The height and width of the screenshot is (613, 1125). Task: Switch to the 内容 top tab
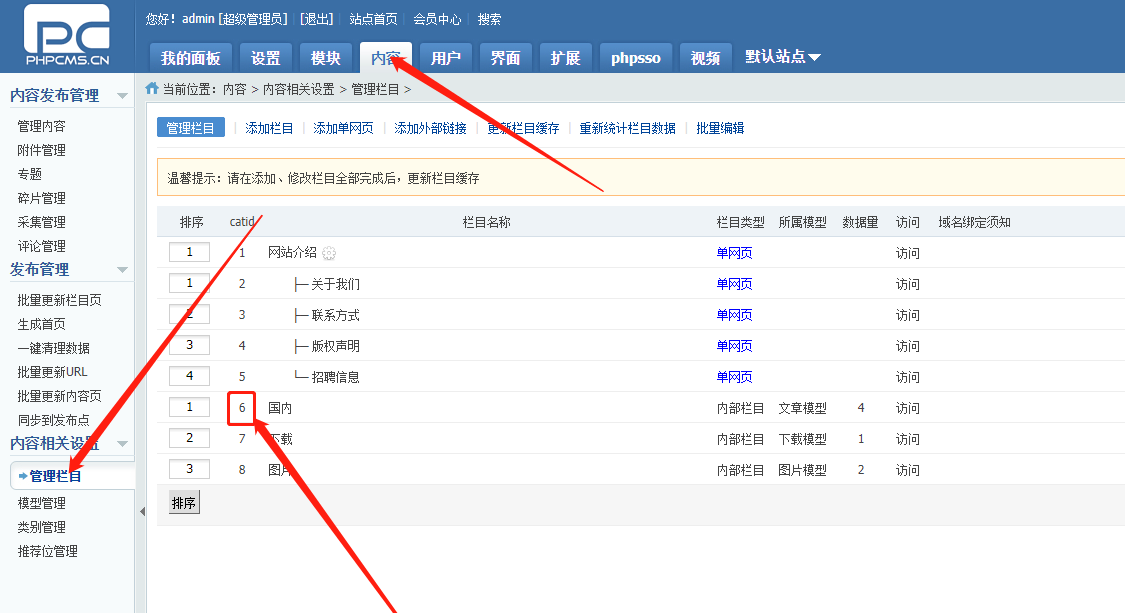click(386, 58)
